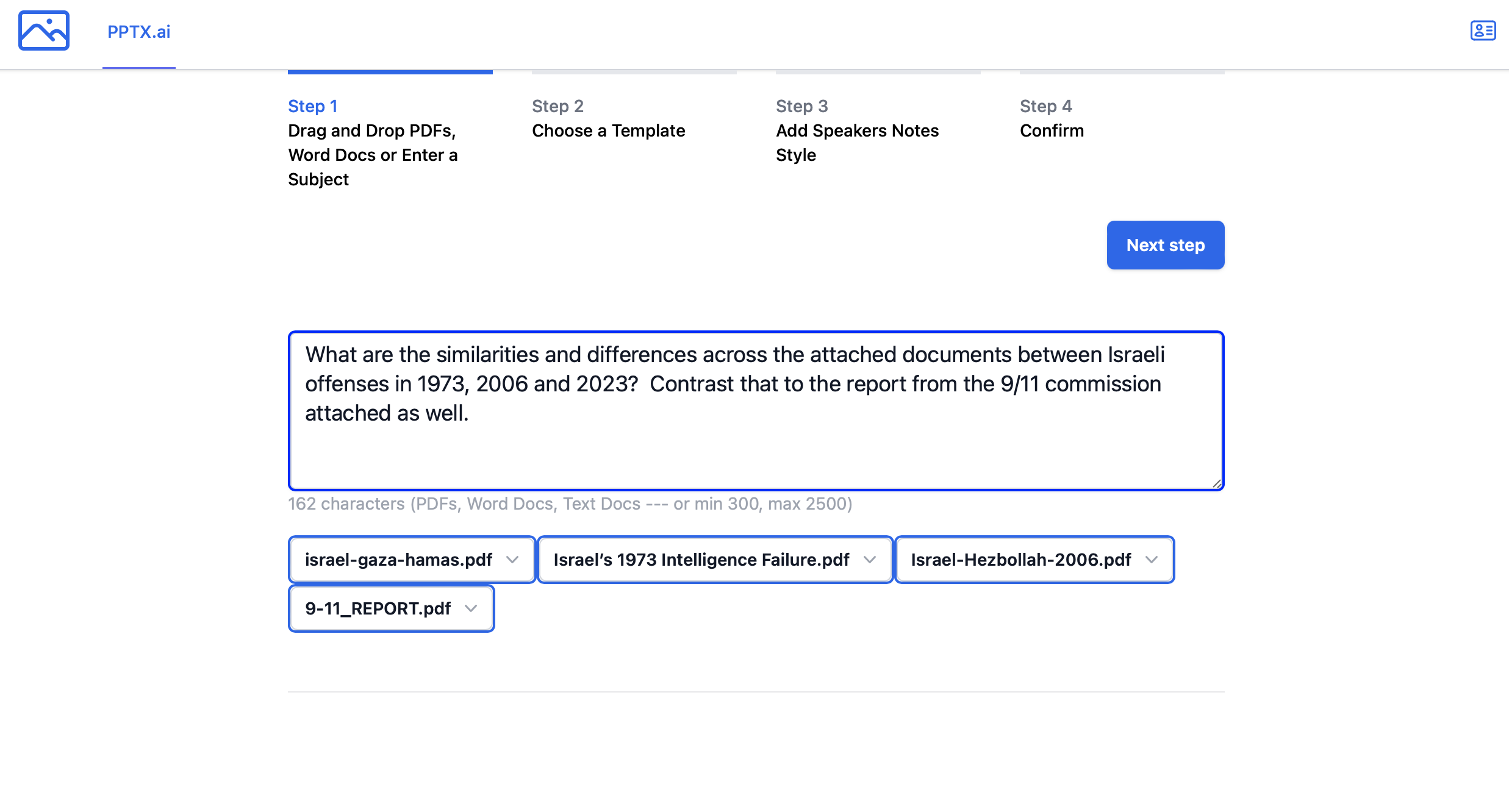Click the Step 2 progress bar
The image size is (1509, 812).
[x=634, y=72]
